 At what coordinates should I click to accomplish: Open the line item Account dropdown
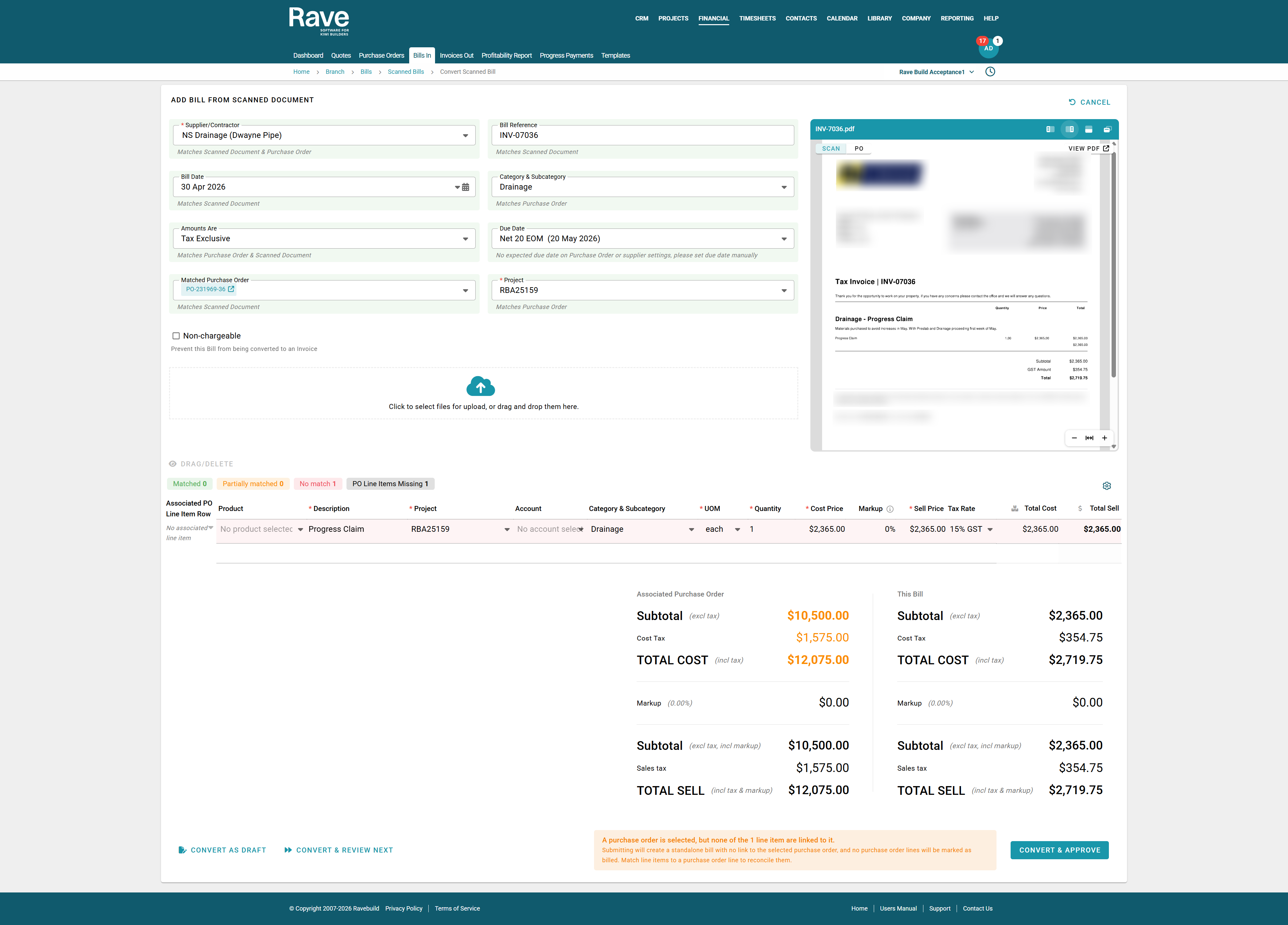point(580,529)
